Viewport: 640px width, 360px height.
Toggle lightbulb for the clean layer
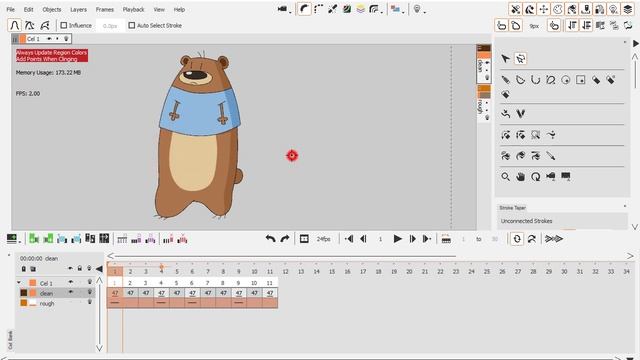tap(89, 292)
